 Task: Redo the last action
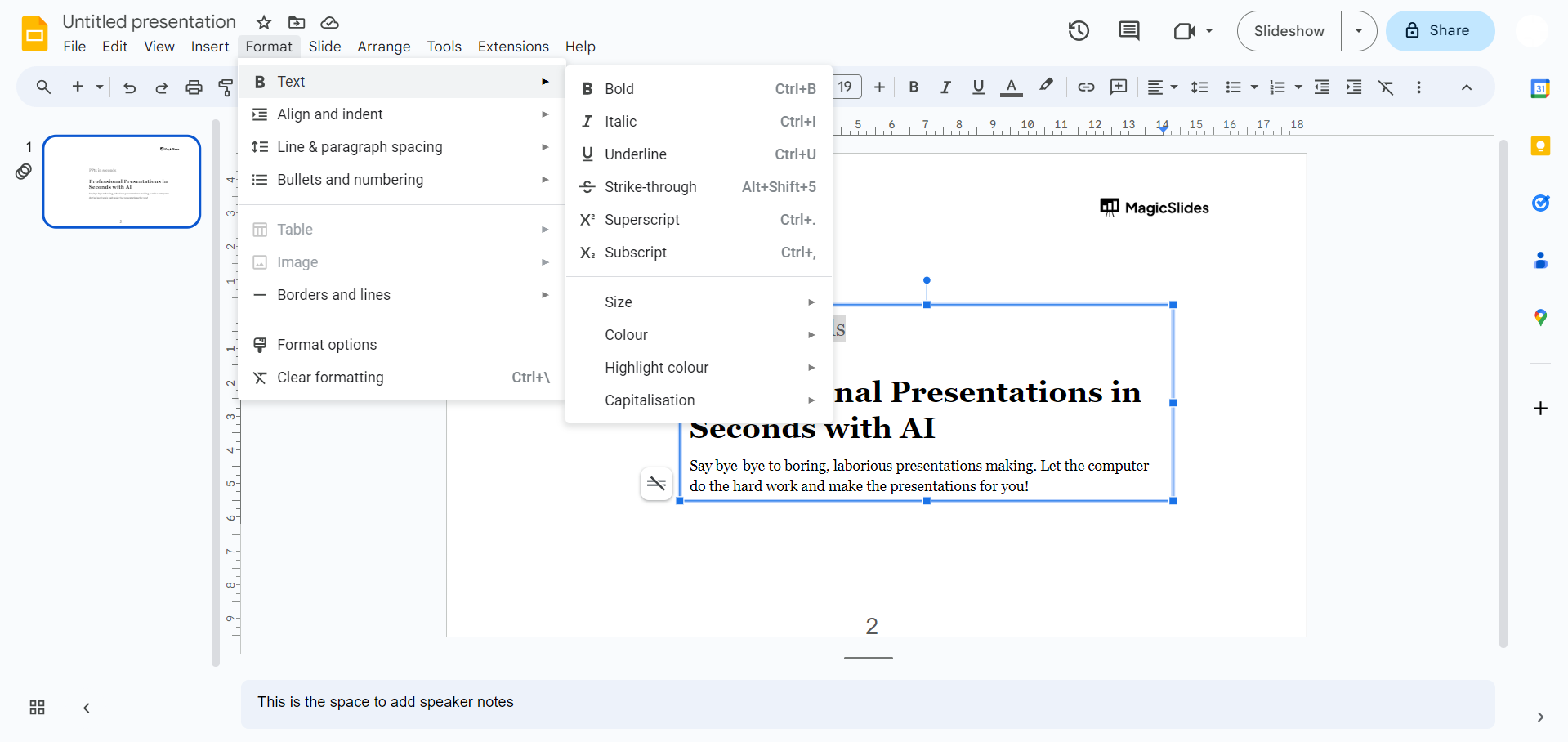(x=162, y=87)
